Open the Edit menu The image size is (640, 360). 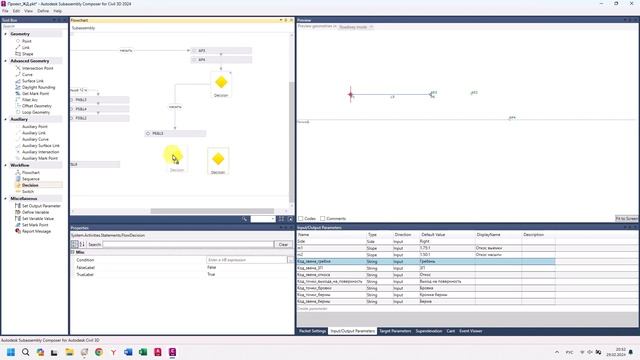click(x=16, y=11)
